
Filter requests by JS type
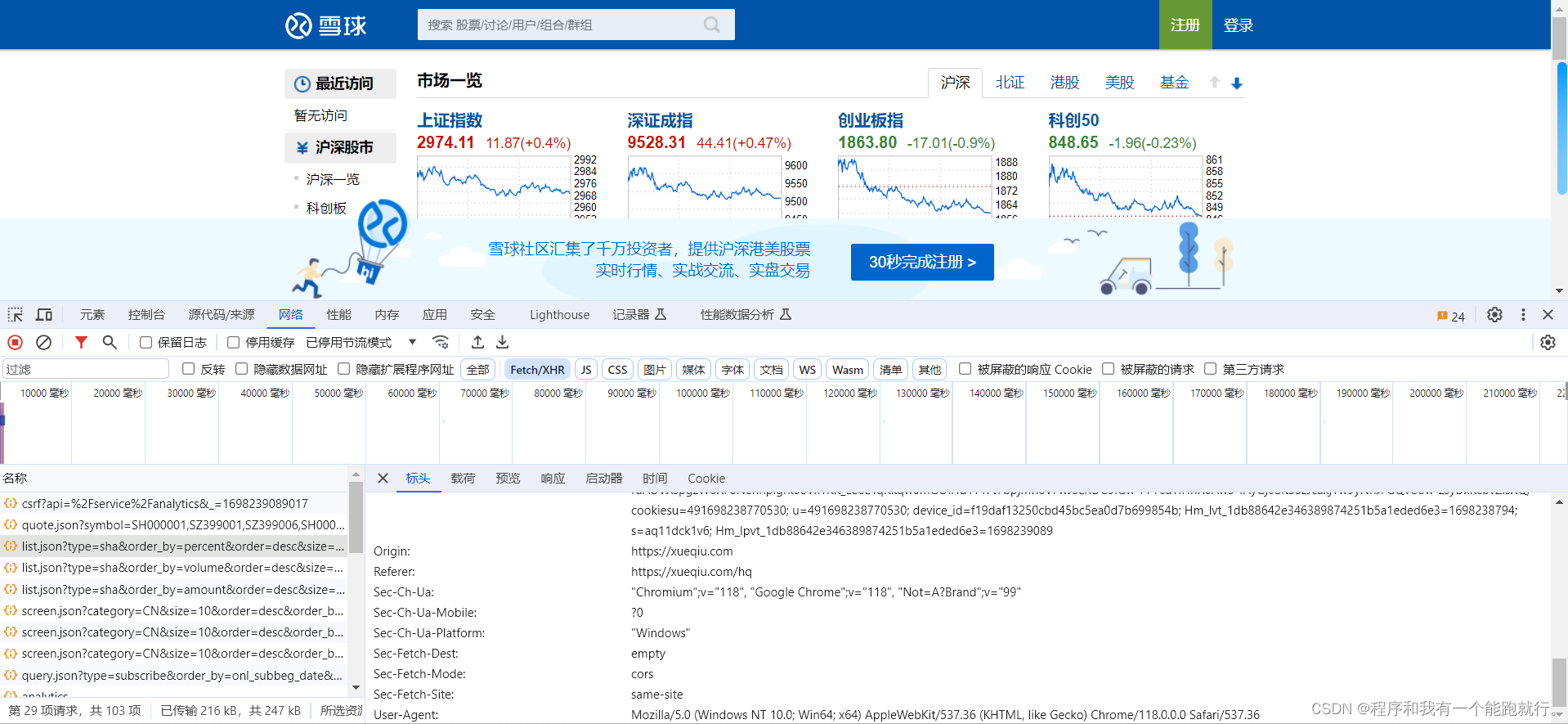point(586,370)
